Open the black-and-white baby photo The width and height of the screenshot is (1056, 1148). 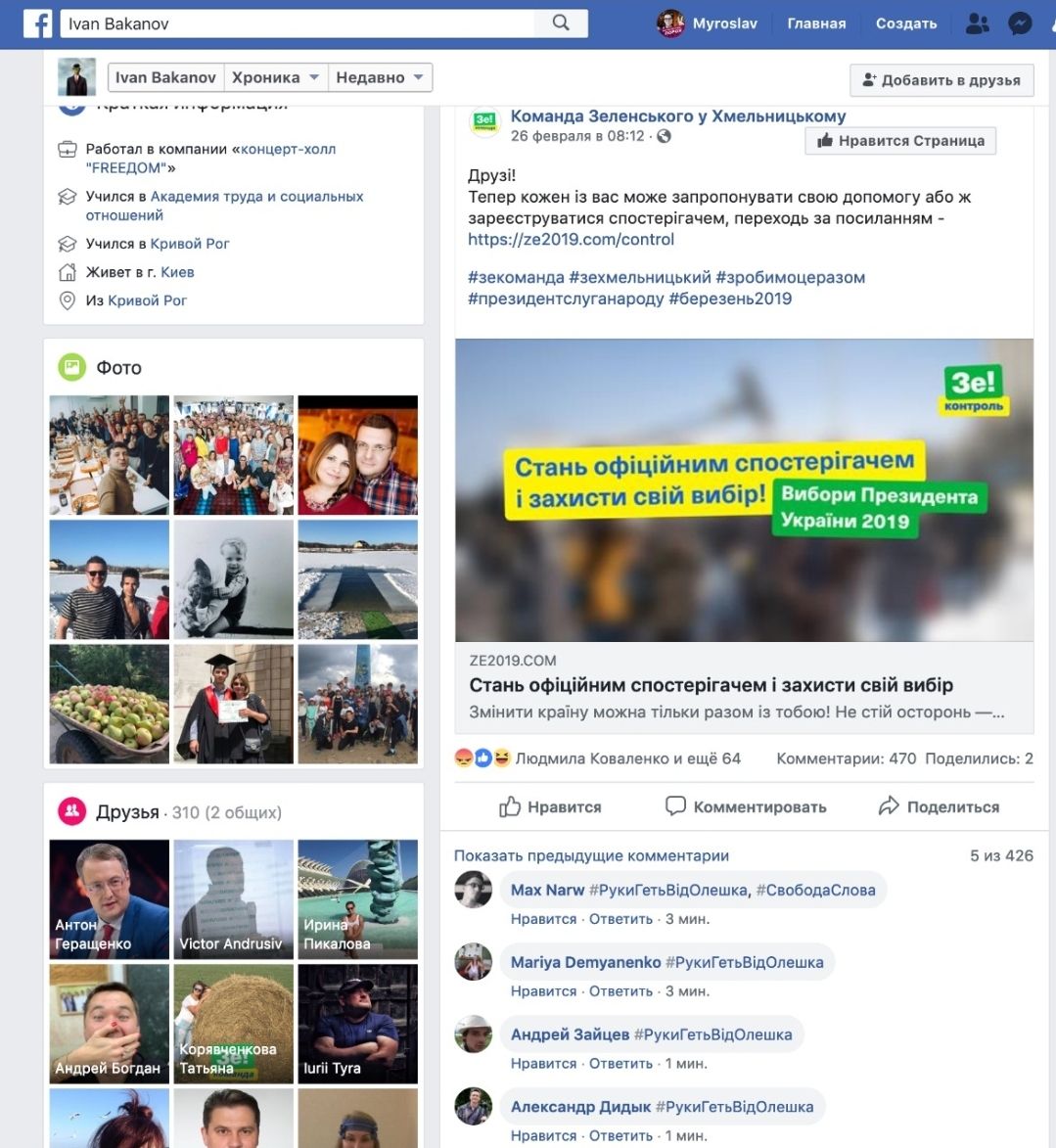coord(234,579)
